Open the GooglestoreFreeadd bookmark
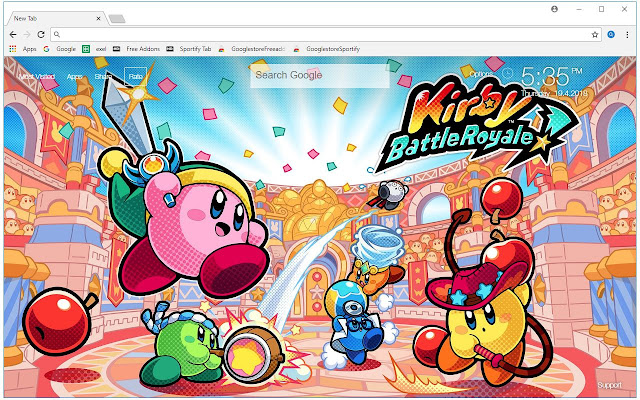This screenshot has width=640, height=400. [251, 49]
